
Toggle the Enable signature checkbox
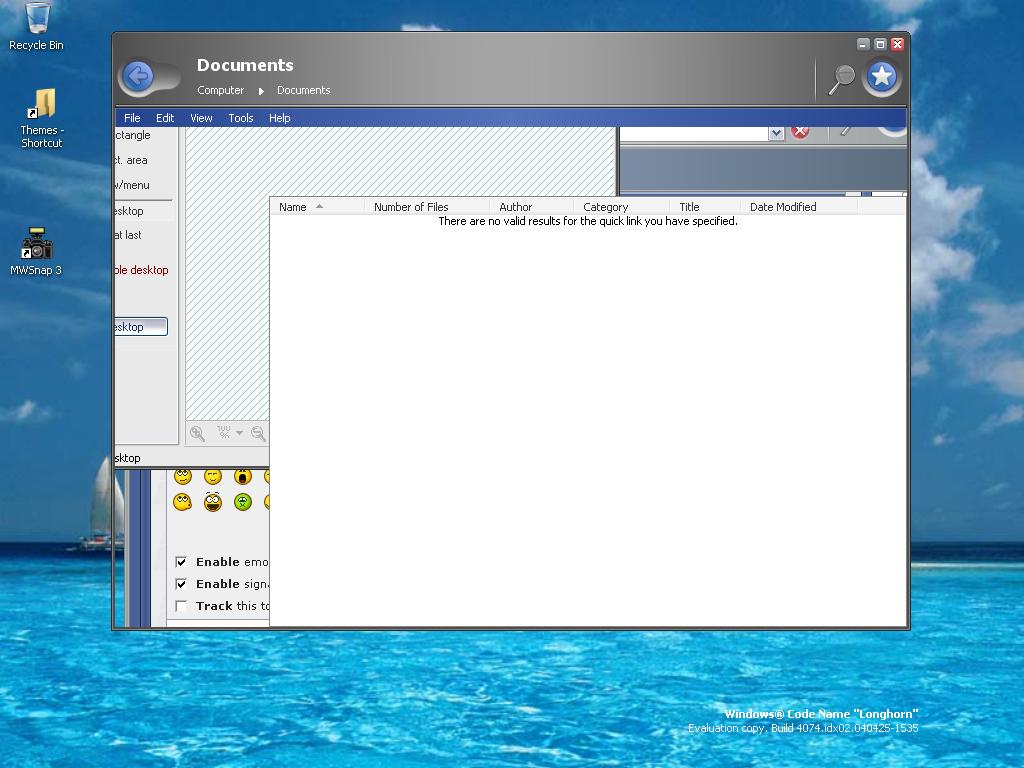(x=182, y=584)
